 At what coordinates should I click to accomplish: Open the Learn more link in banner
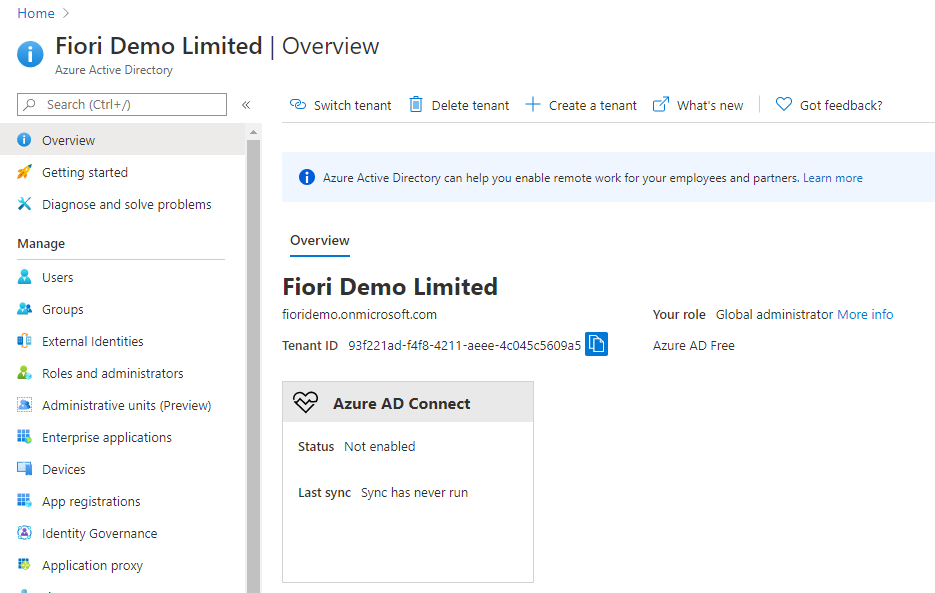(x=832, y=178)
